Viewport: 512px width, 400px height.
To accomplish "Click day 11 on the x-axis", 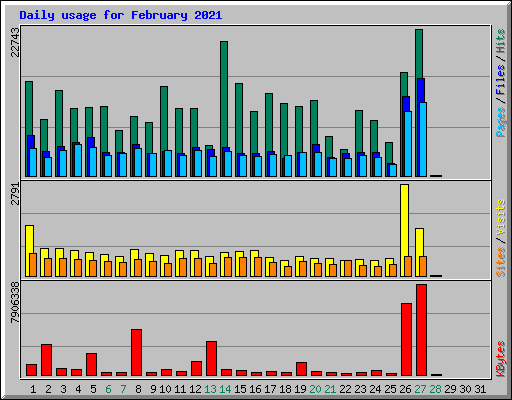I will [x=180, y=389].
